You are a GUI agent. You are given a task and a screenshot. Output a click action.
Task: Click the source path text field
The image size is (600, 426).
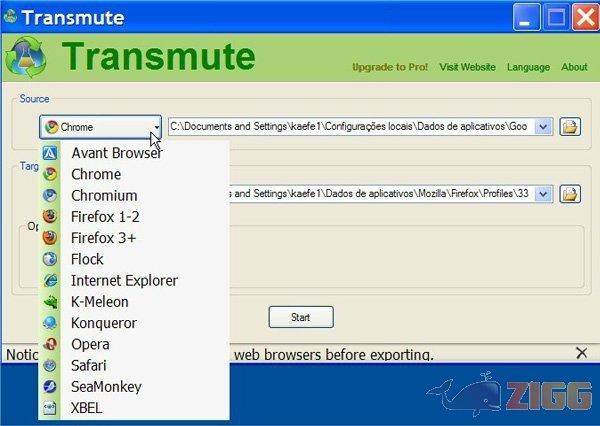351,127
